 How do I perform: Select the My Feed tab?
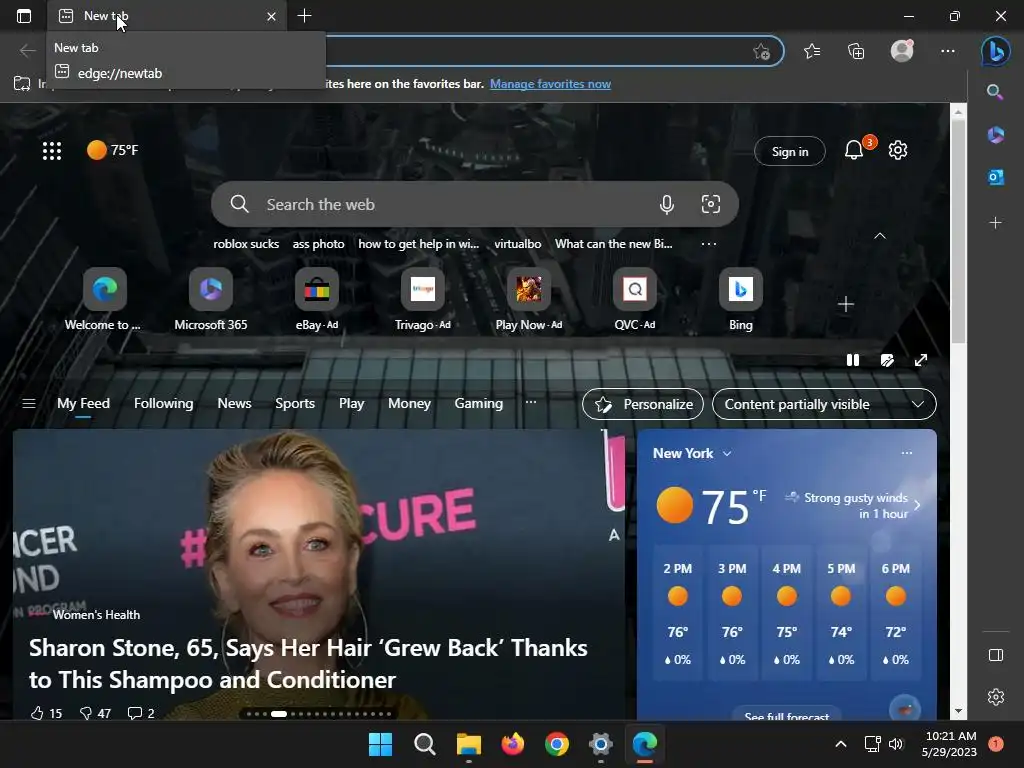coord(83,404)
